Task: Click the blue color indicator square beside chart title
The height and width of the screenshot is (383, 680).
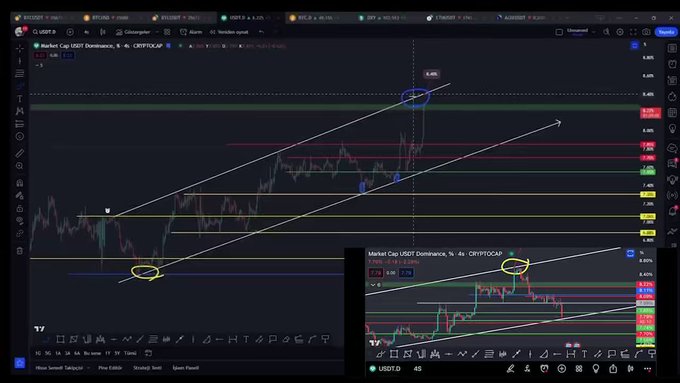Action: pos(169,46)
